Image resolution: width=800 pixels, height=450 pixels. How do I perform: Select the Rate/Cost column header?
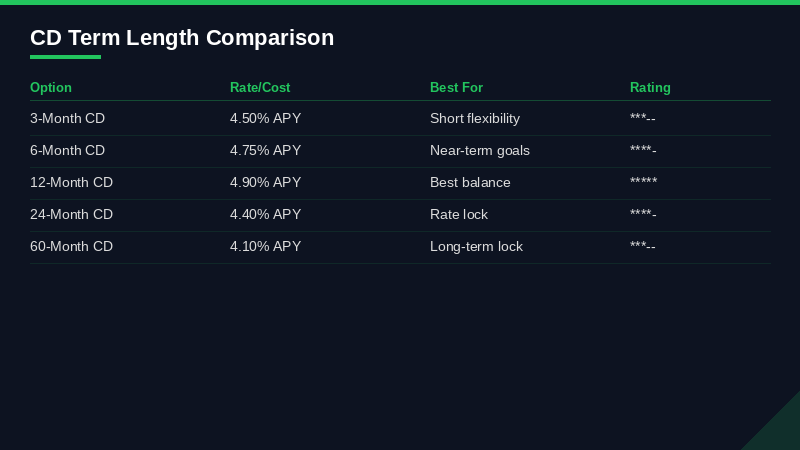[x=260, y=88]
